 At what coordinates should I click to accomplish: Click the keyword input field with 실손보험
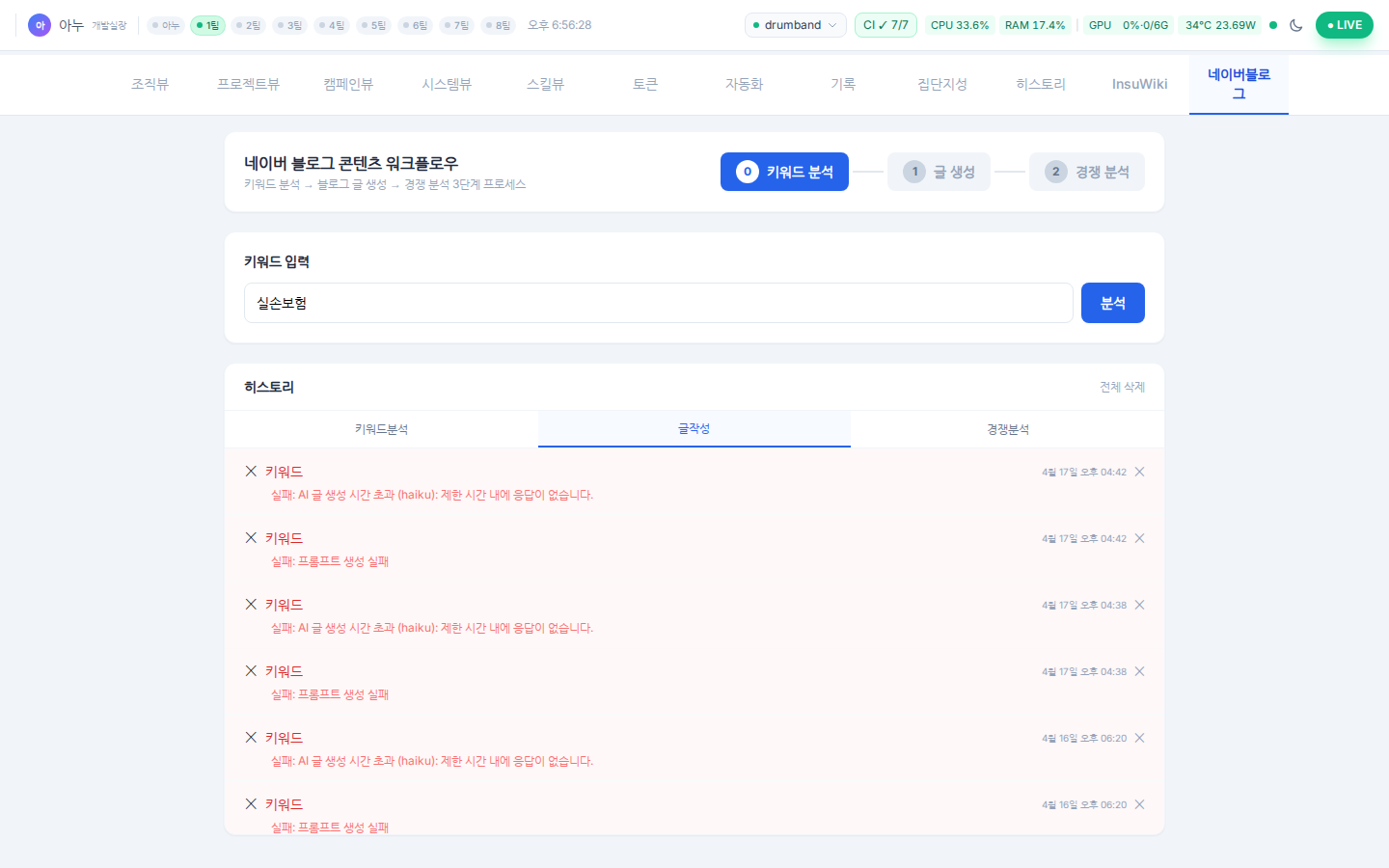point(658,303)
